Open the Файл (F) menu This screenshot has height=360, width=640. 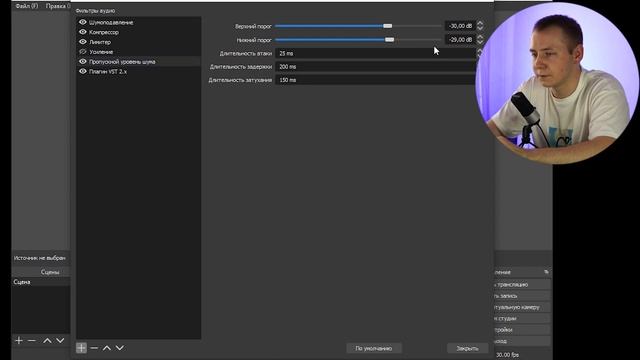pyautogui.click(x=27, y=6)
